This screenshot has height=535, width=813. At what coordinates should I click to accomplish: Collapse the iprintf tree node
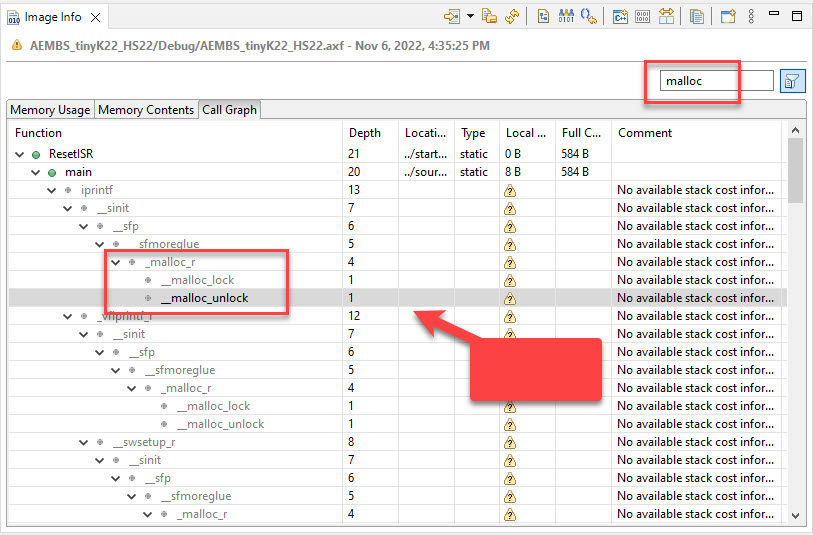(x=52, y=190)
